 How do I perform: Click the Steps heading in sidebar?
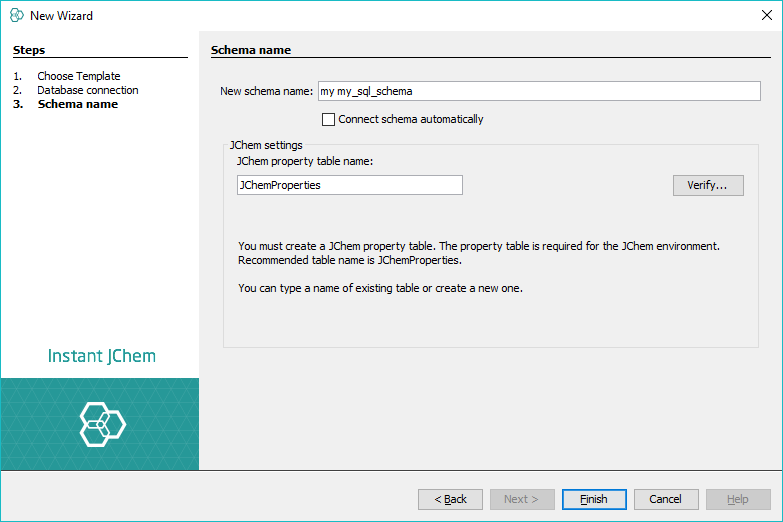pos(29,50)
